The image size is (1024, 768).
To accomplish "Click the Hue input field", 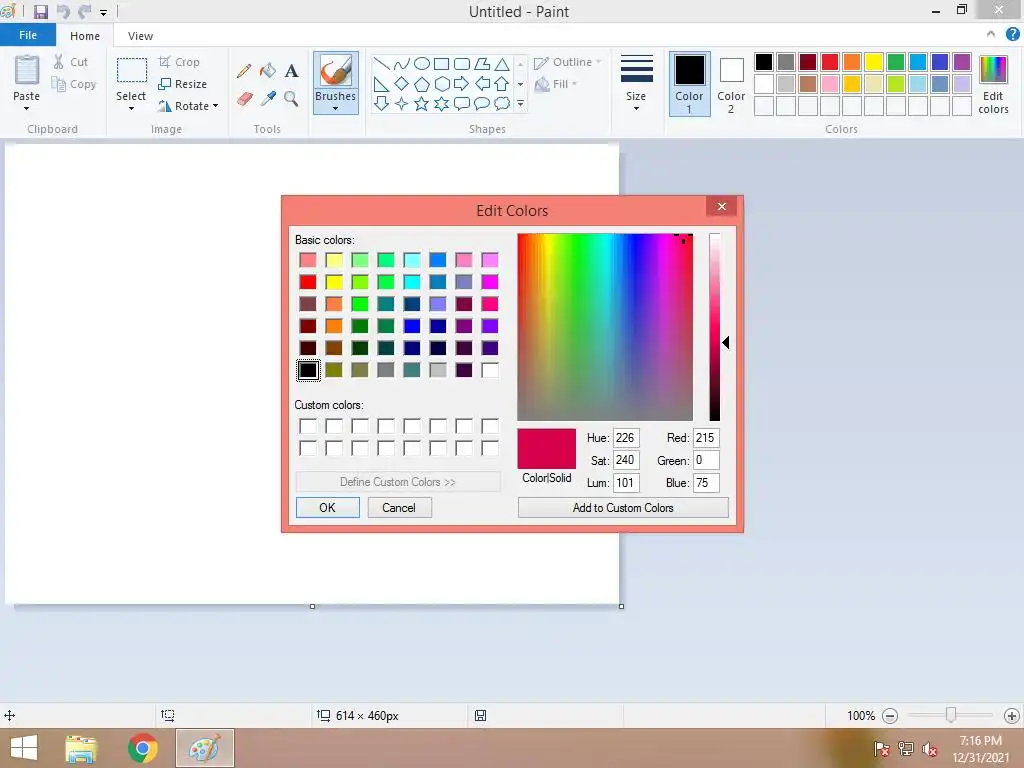I will coord(626,438).
